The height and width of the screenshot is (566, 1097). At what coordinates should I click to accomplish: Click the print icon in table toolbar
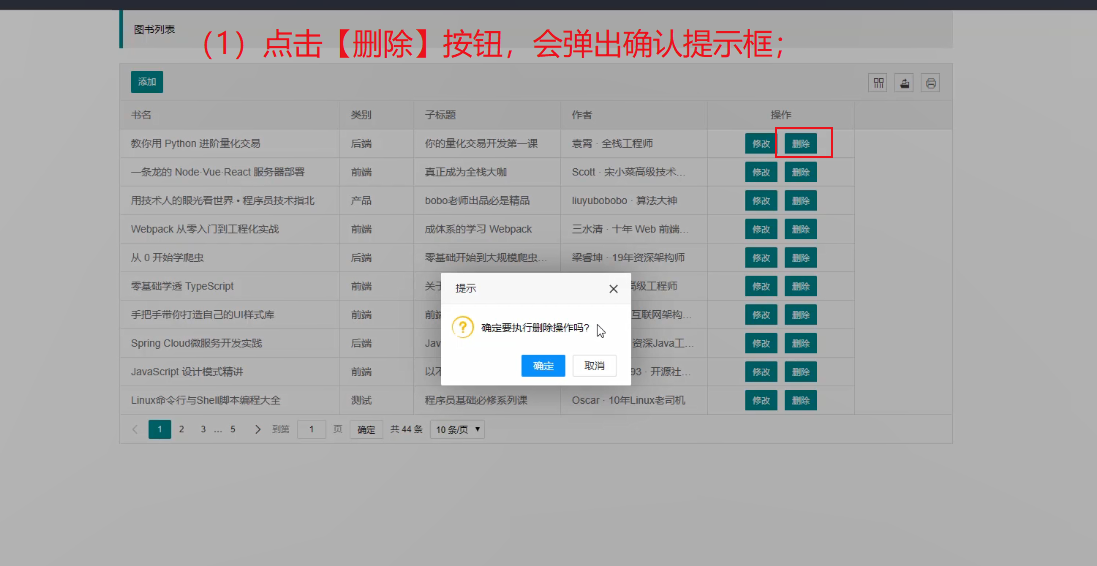(x=930, y=83)
